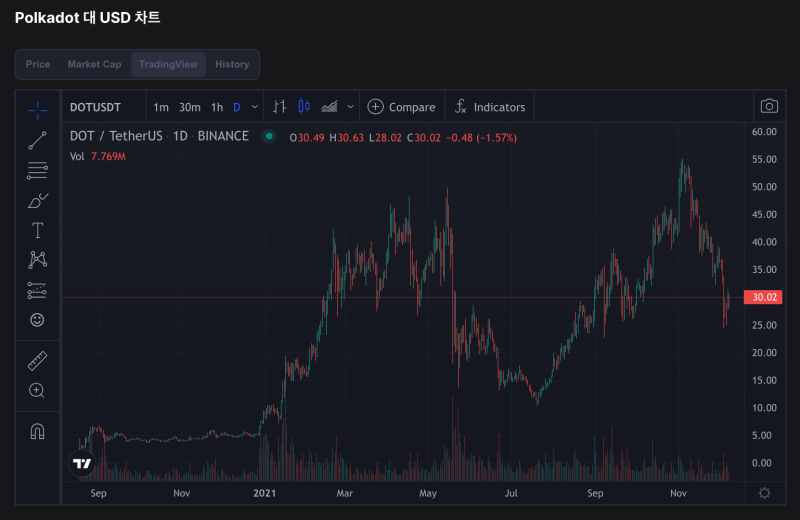Select the trend line drawing tool
Viewport: 800px width, 520px height.
(38, 140)
